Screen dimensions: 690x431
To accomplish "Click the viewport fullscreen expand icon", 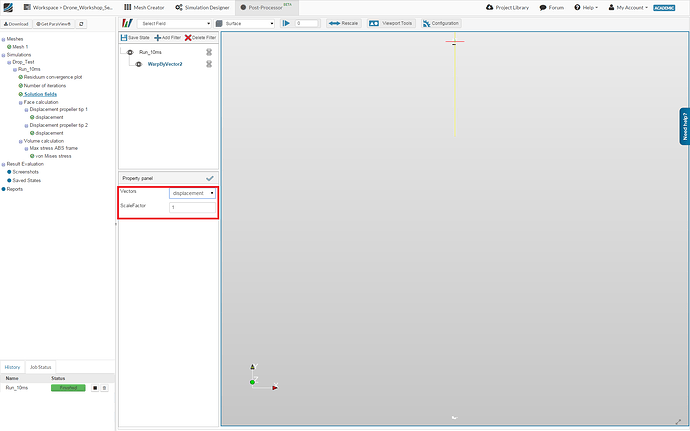I will (x=678, y=421).
